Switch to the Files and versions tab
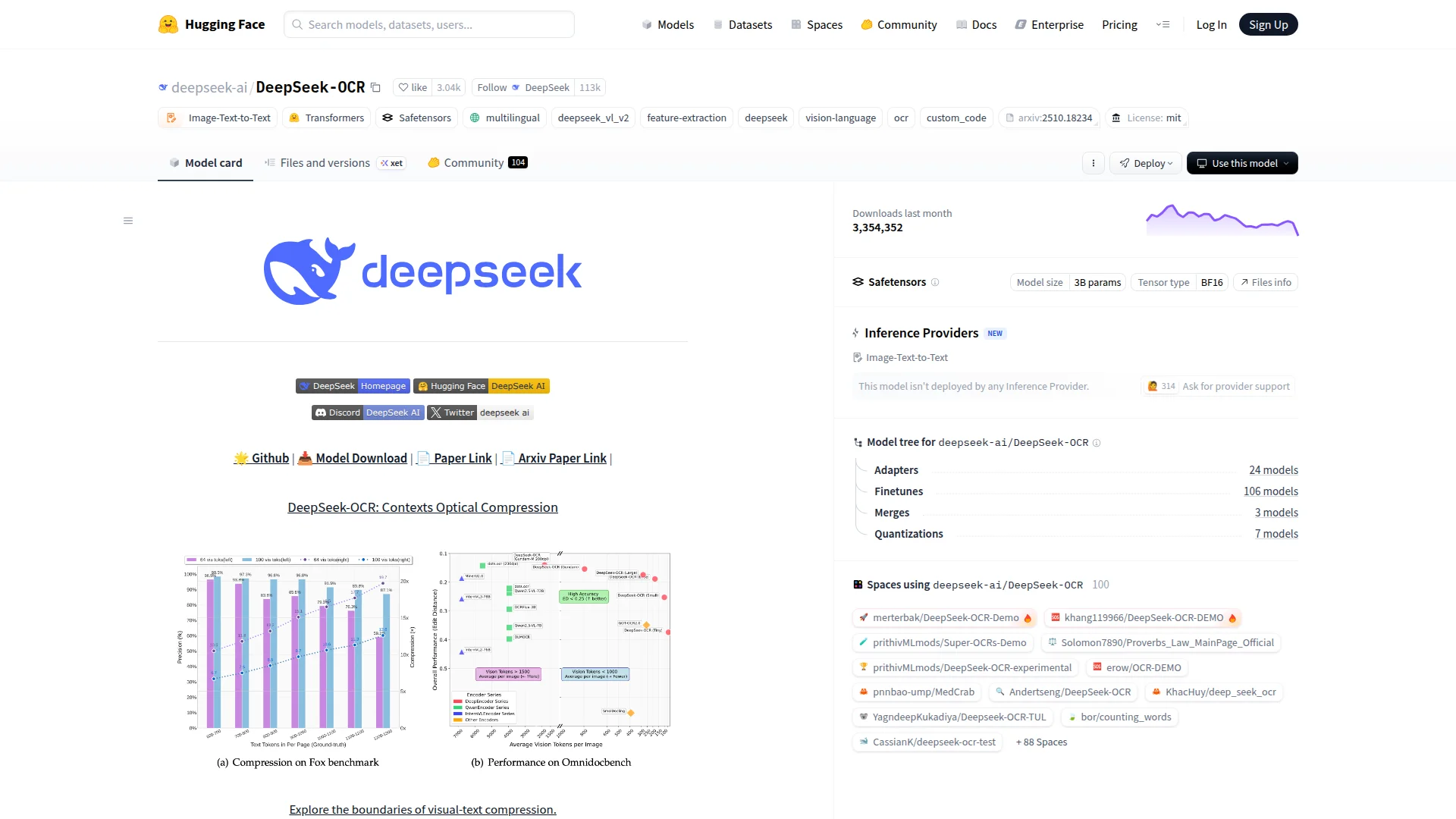This screenshot has width=1456, height=819. [x=325, y=162]
